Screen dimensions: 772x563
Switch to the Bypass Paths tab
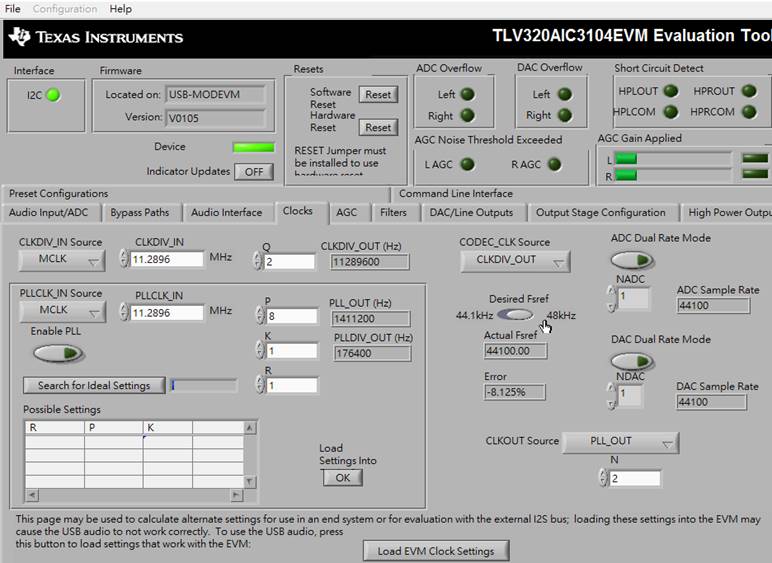(140, 213)
